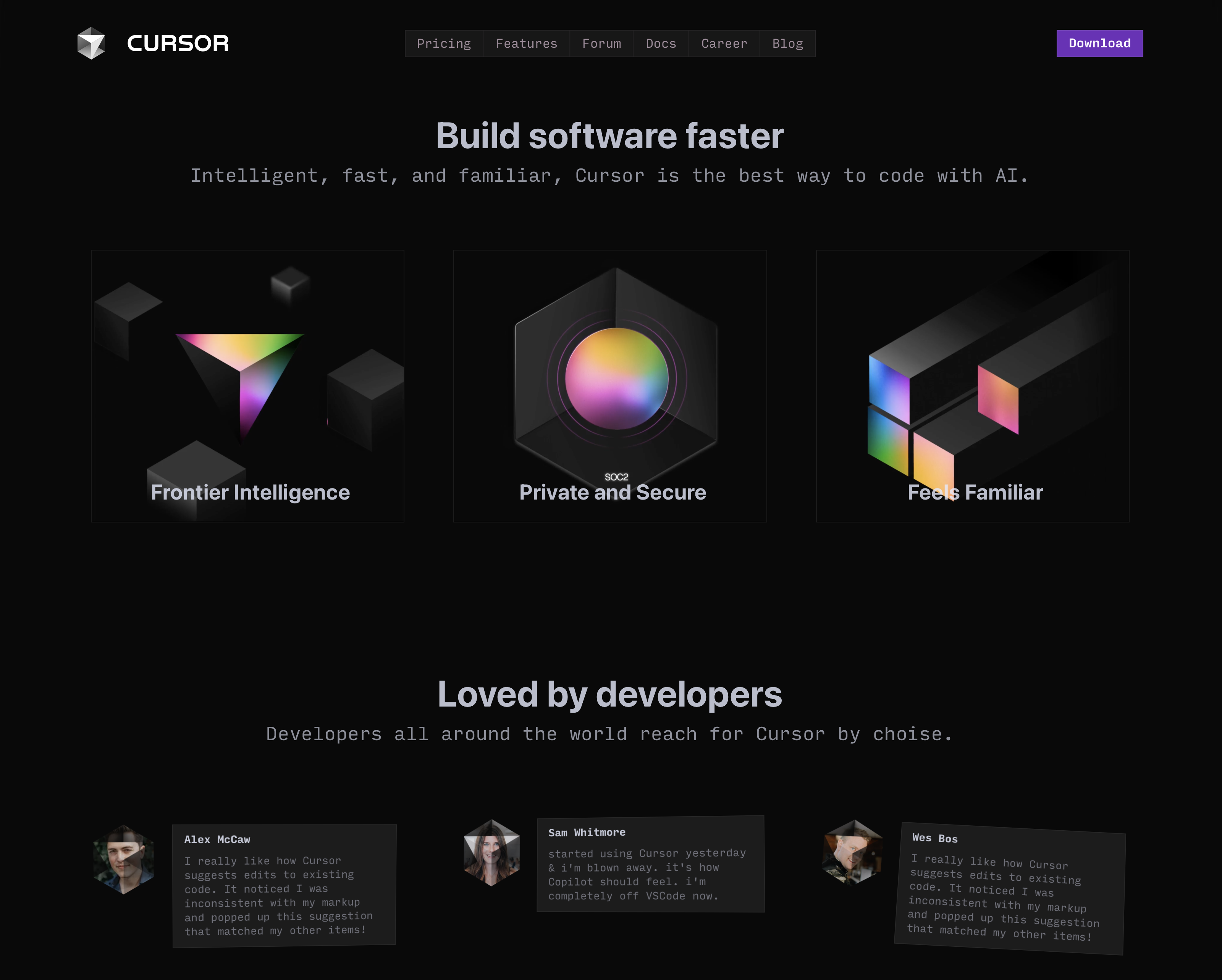Click Sam Whitmore's hexagon avatar

[492, 852]
